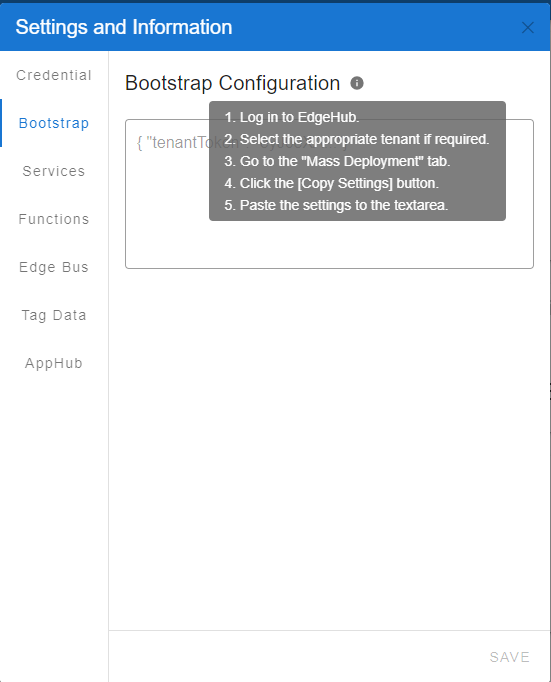Click the Bootstrap Configuration heading
Viewport: 551px width, 682px height.
(x=232, y=83)
